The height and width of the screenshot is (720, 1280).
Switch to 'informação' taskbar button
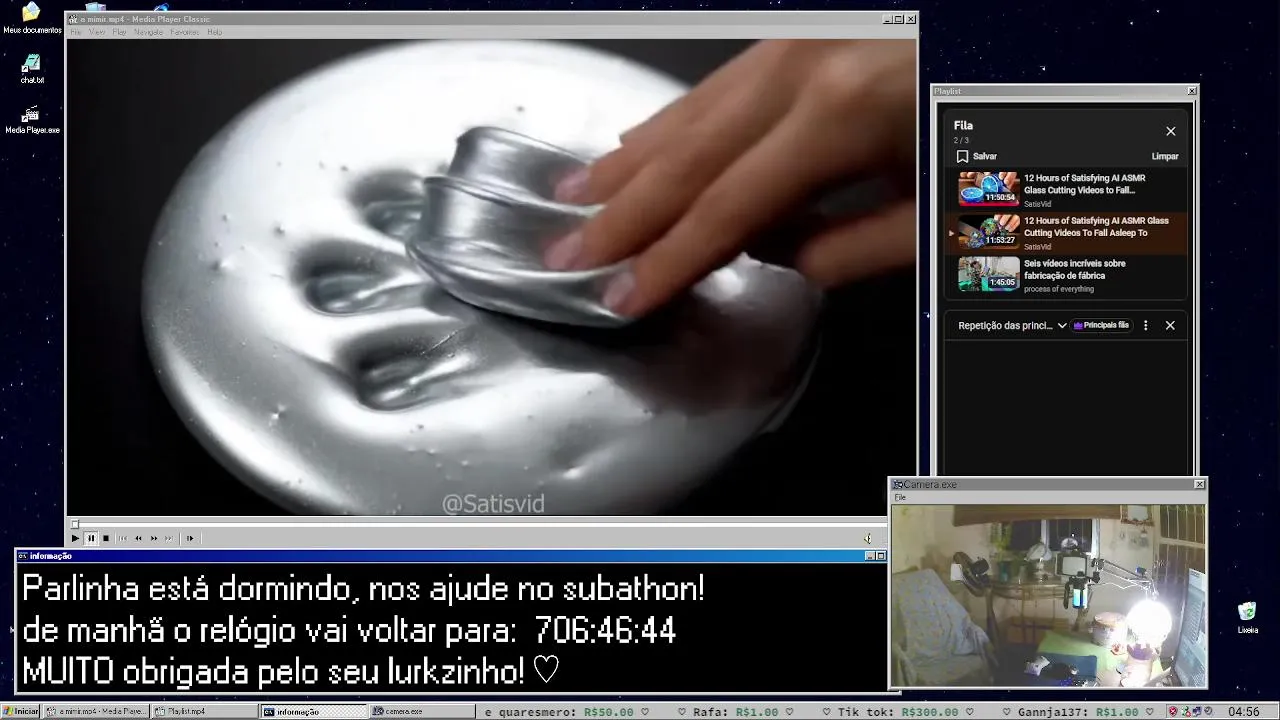click(314, 711)
